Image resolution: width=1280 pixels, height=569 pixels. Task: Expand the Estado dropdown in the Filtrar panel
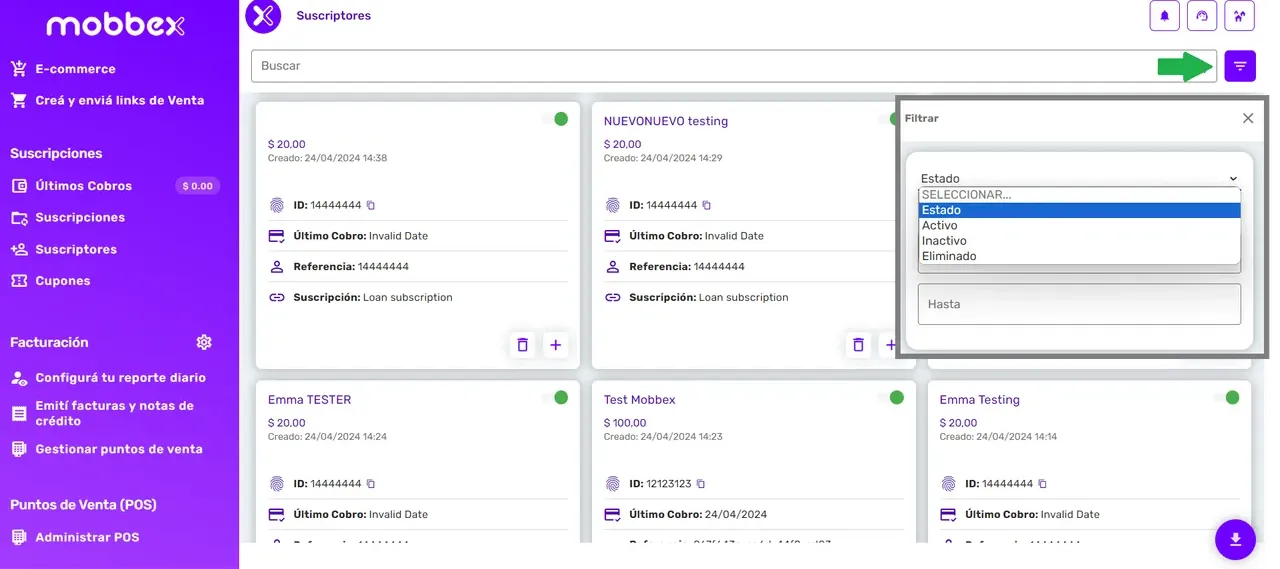point(1079,178)
